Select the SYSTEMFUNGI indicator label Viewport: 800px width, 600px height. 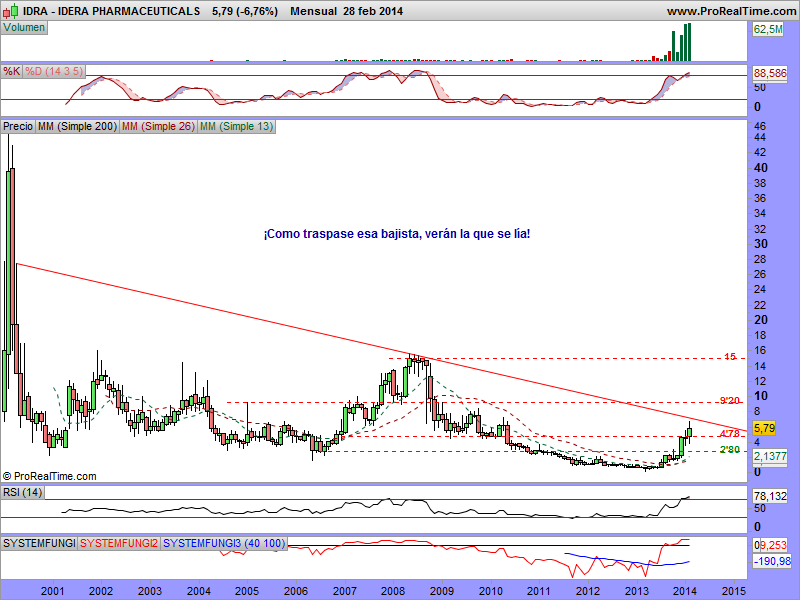pos(39,543)
